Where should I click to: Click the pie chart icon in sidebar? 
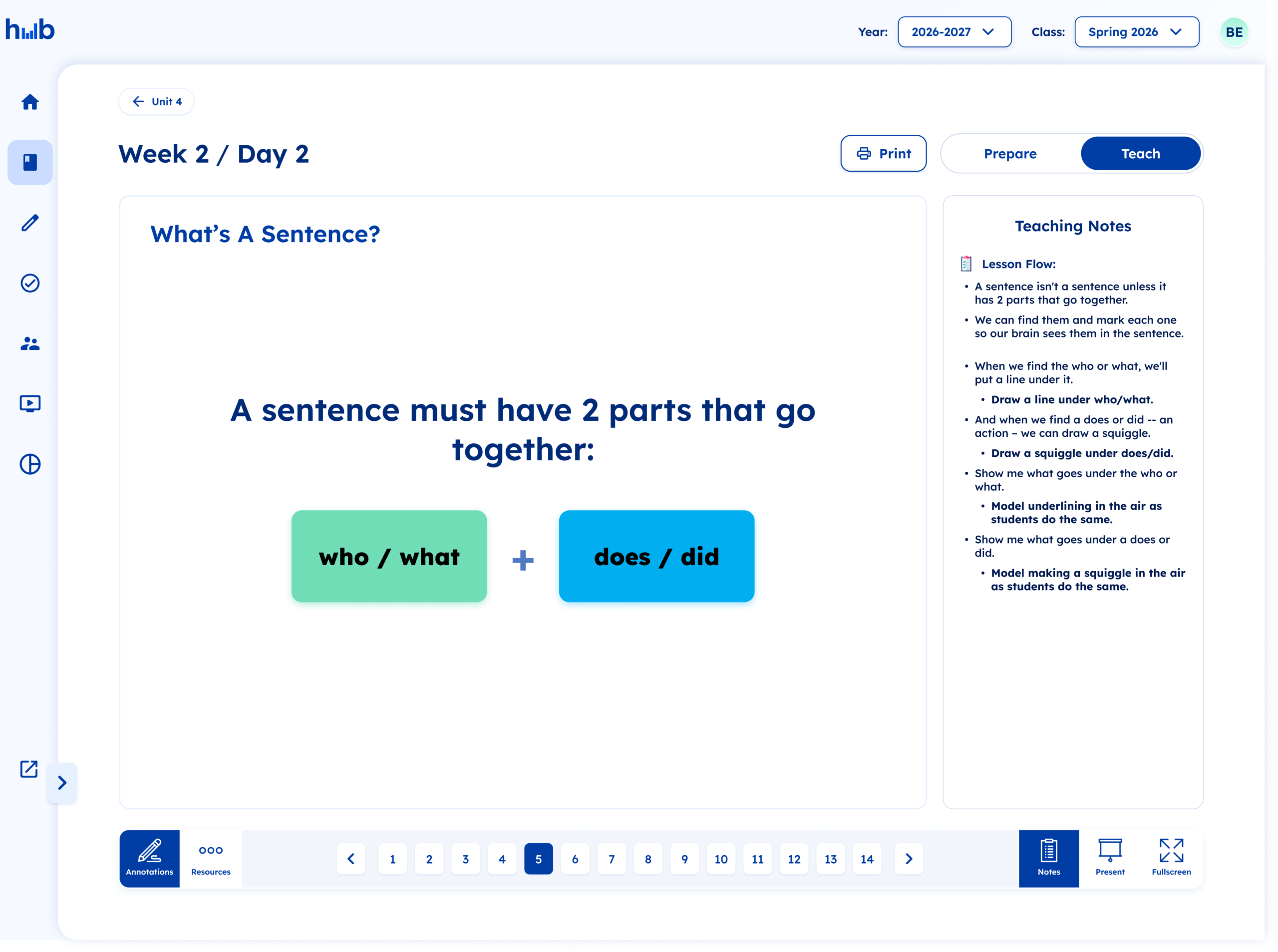click(30, 464)
